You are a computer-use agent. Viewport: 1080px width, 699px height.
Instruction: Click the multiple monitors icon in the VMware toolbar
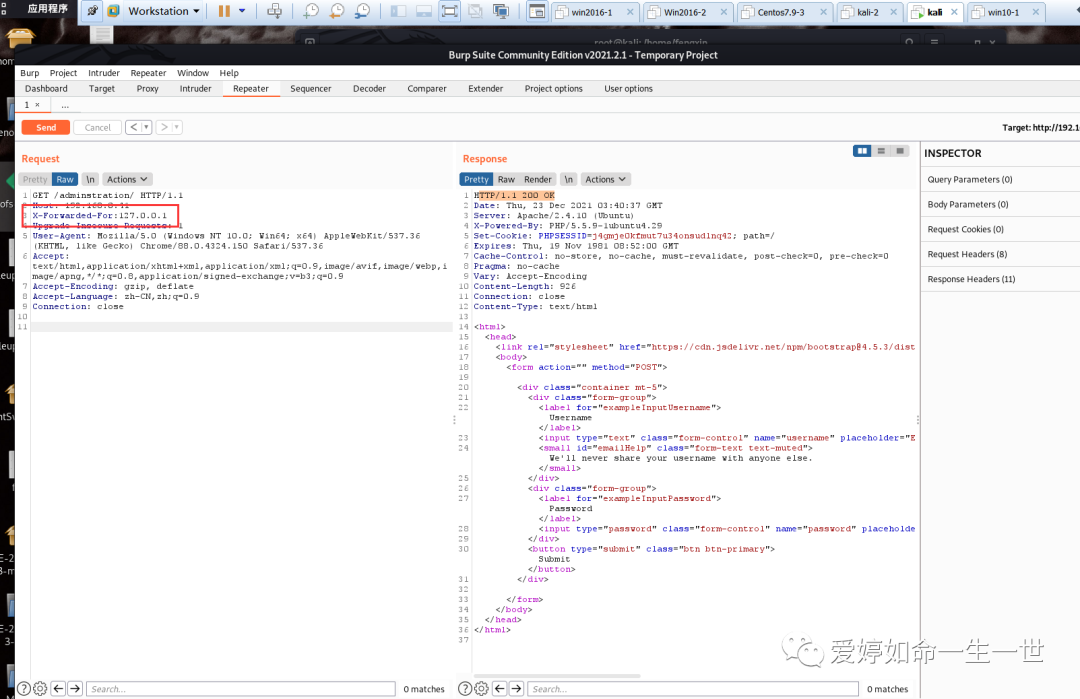tap(501, 11)
